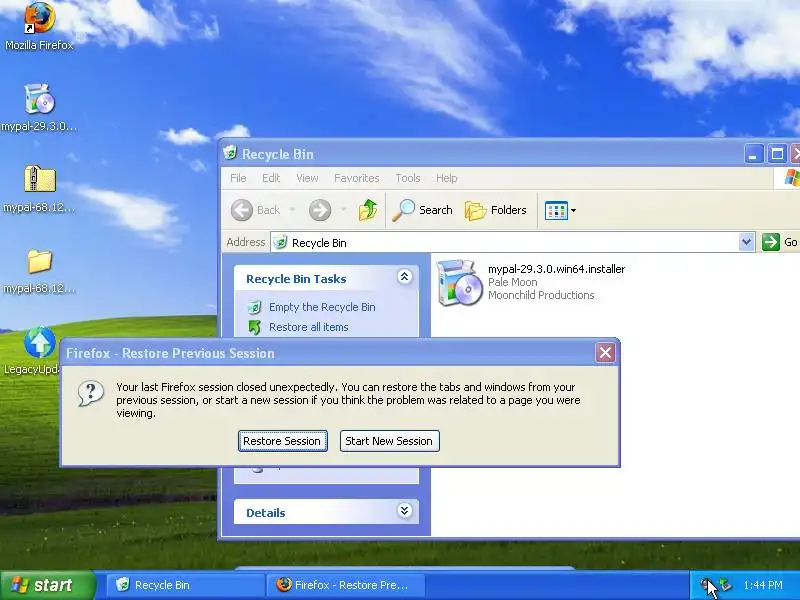
Task: Open the Help menu
Action: click(446, 178)
